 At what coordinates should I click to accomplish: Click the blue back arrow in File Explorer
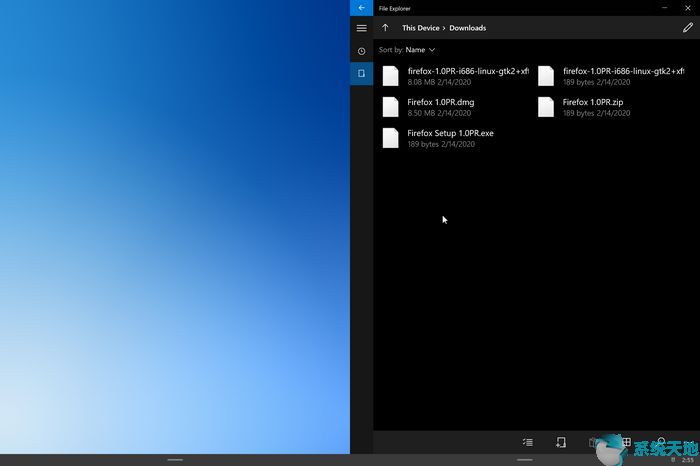361,8
